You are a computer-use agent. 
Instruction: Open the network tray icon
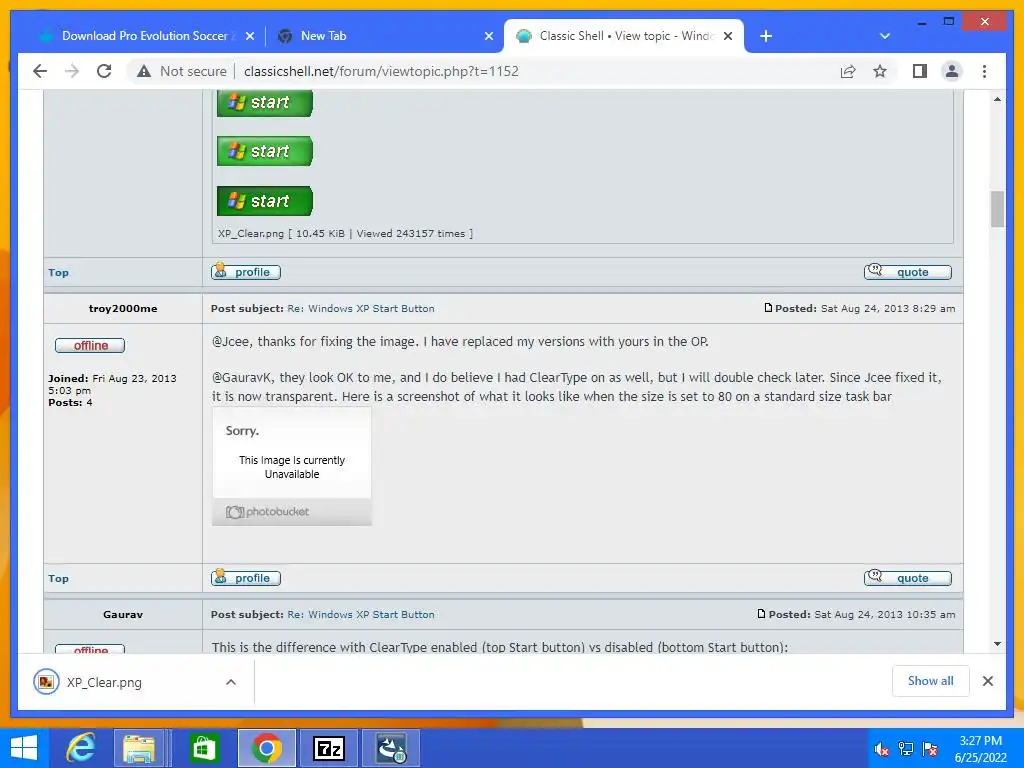[x=906, y=749]
